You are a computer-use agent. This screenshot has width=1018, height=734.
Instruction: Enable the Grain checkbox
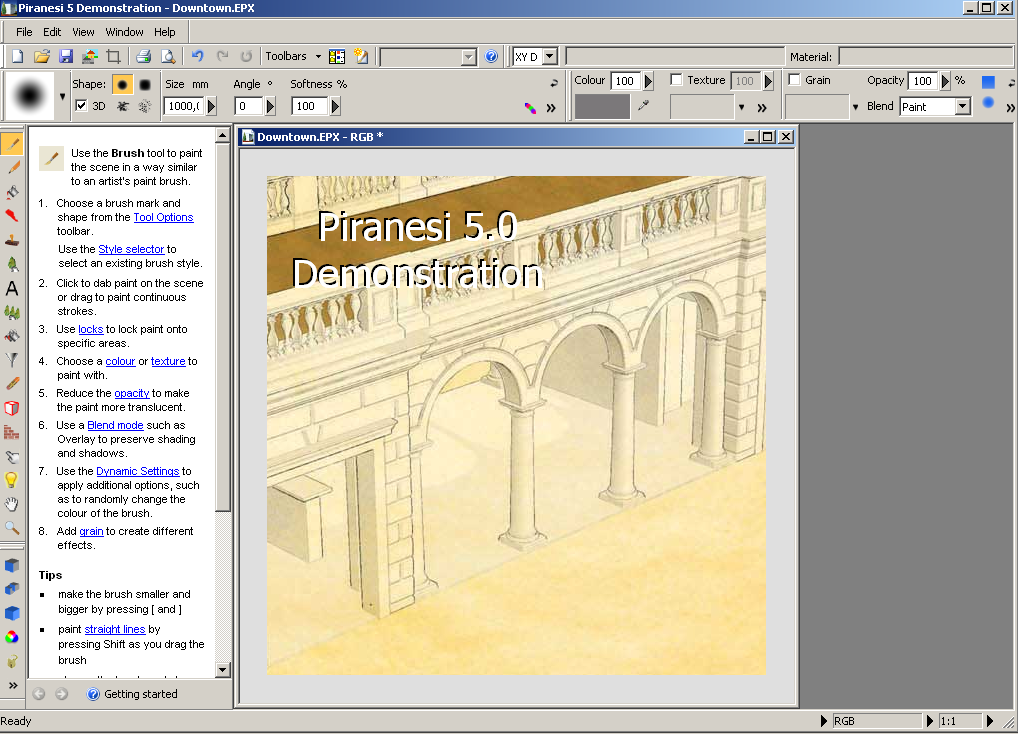coord(794,79)
